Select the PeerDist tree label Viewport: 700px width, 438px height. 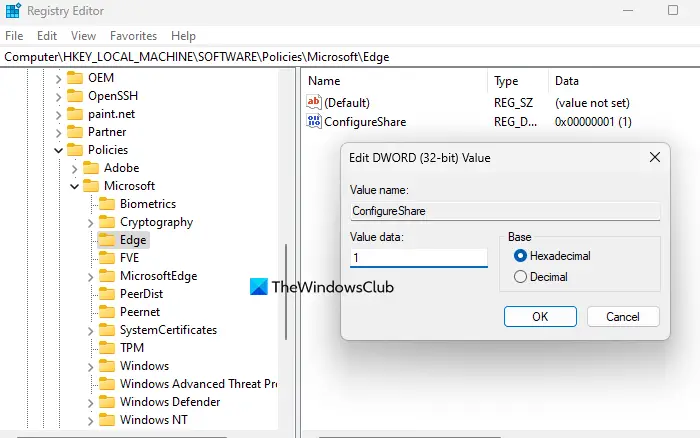(x=142, y=294)
